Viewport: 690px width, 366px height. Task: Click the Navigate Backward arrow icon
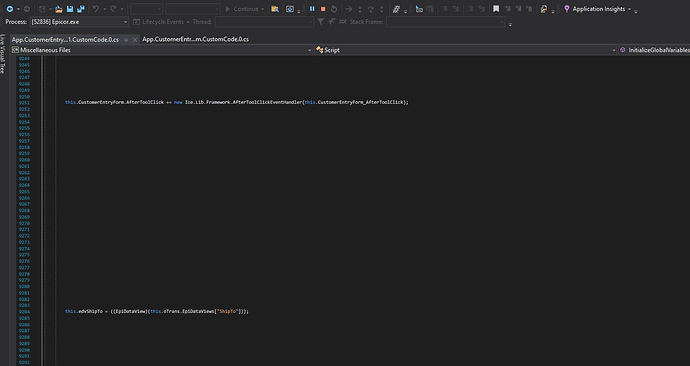point(9,9)
